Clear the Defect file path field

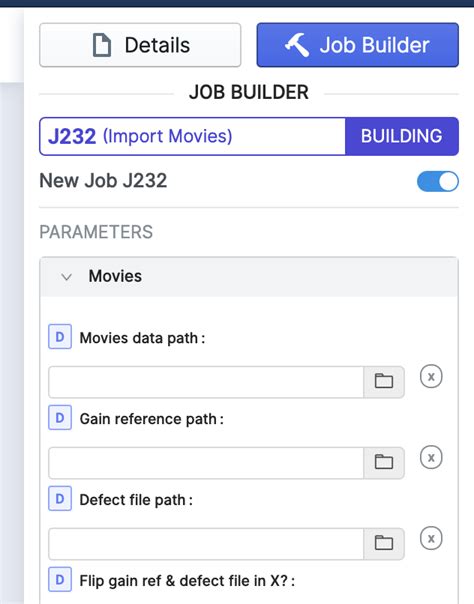point(431,538)
